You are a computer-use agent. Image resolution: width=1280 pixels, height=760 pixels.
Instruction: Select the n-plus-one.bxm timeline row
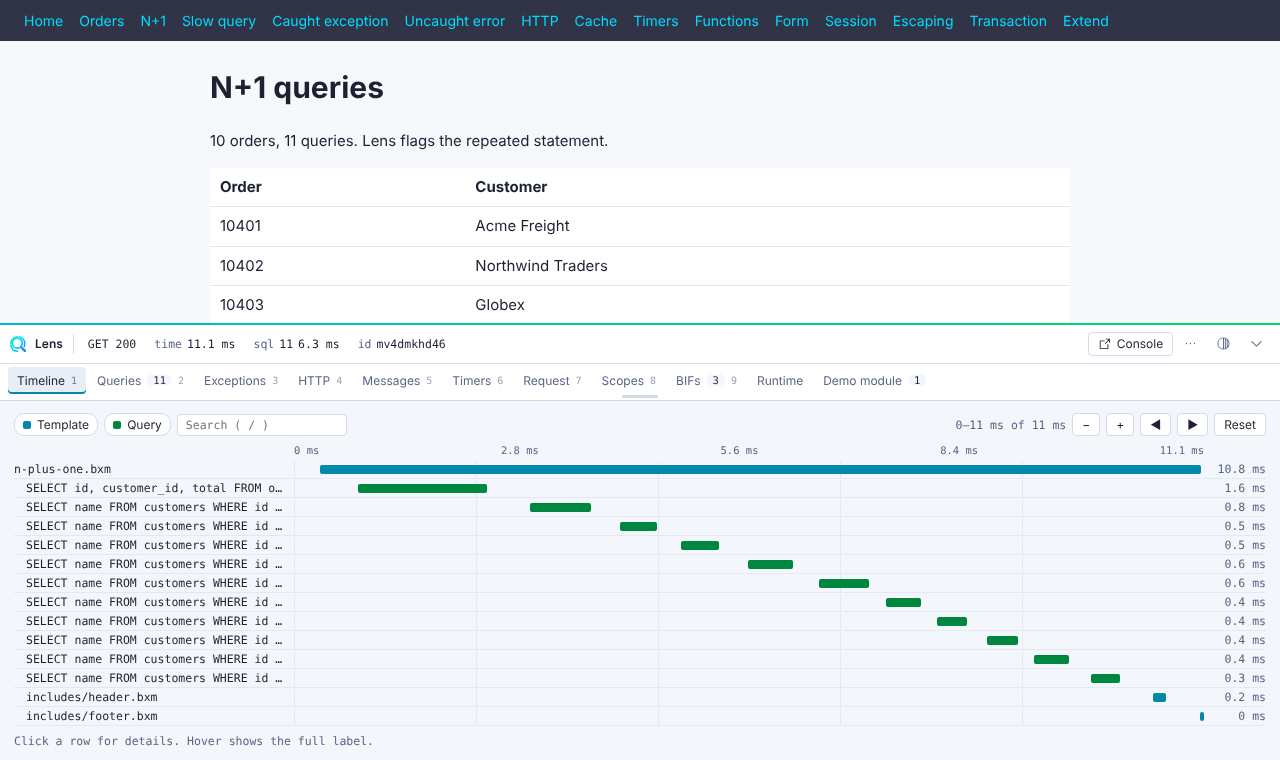pos(640,469)
